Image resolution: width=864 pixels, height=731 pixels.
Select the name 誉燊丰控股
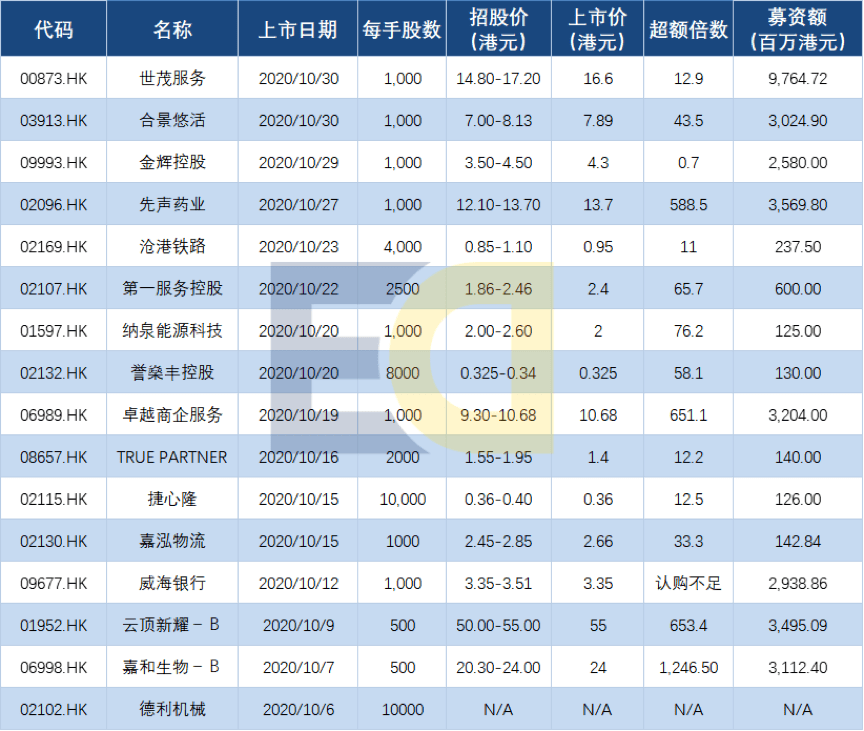(172, 373)
